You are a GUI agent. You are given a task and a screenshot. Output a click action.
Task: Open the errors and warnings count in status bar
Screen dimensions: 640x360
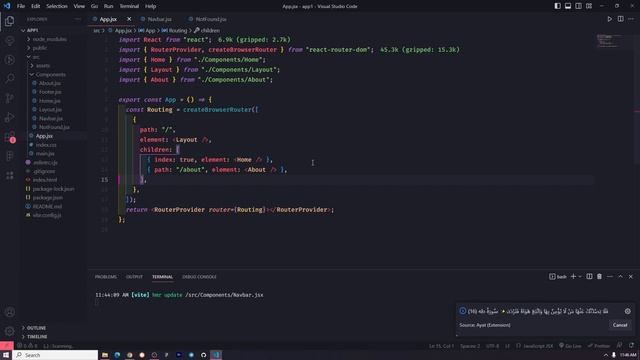27,346
